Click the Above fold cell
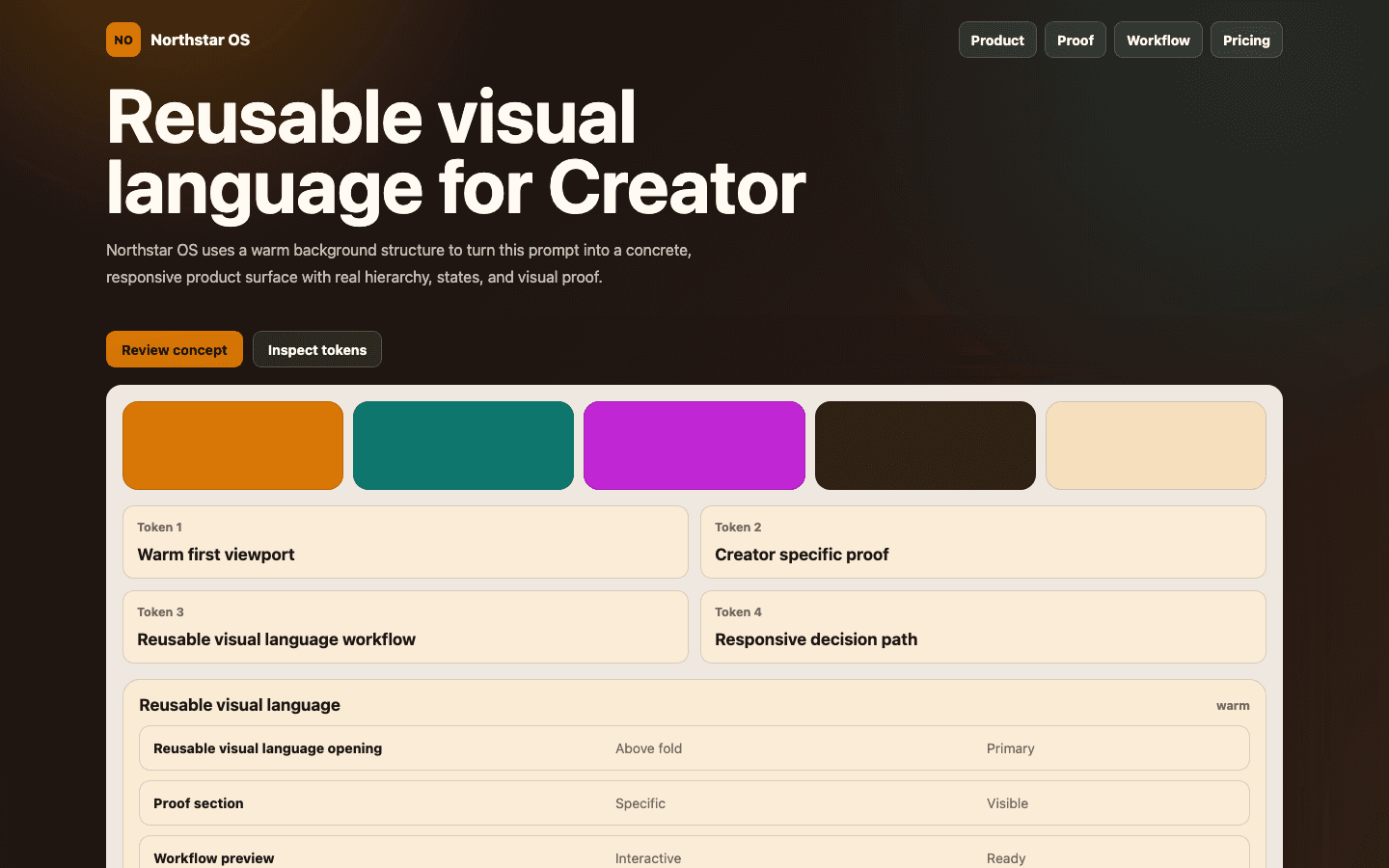 [x=648, y=748]
